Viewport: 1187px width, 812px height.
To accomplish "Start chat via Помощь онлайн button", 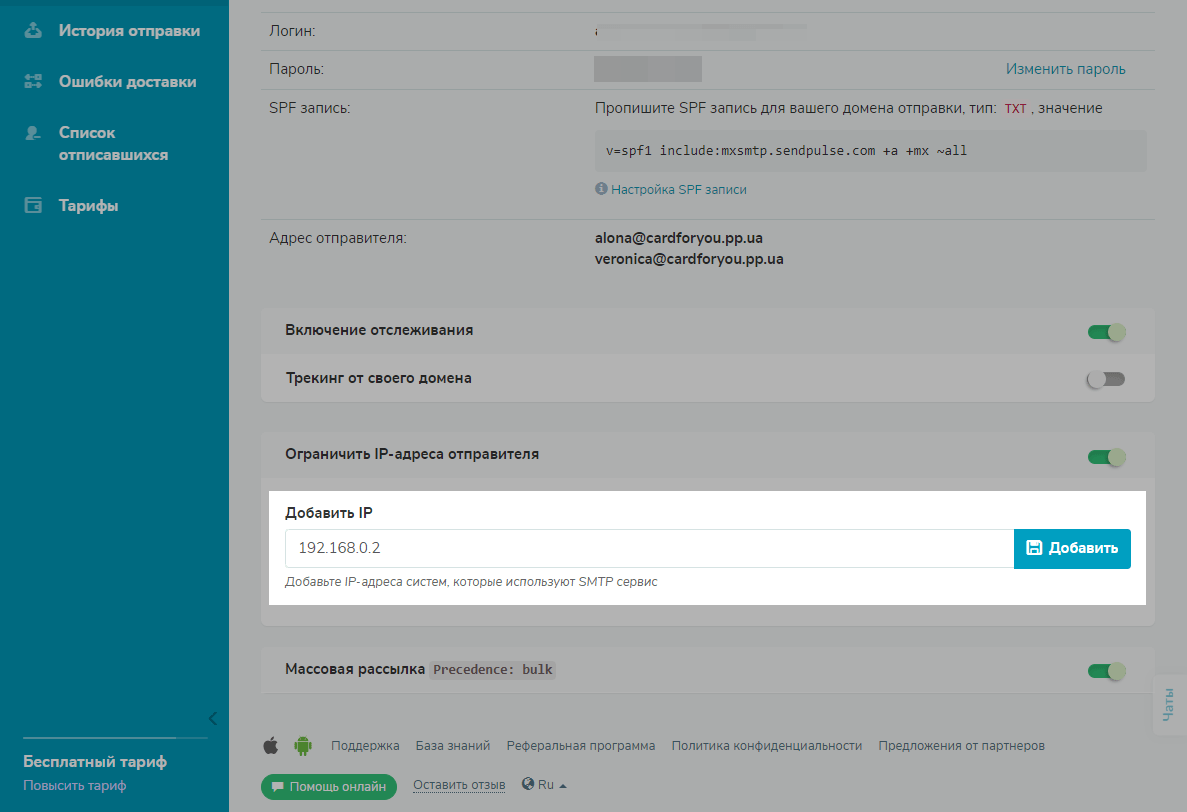I will 329,787.
